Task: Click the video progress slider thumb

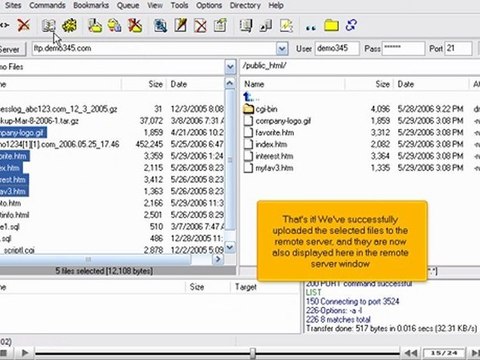Action: pos(253,353)
